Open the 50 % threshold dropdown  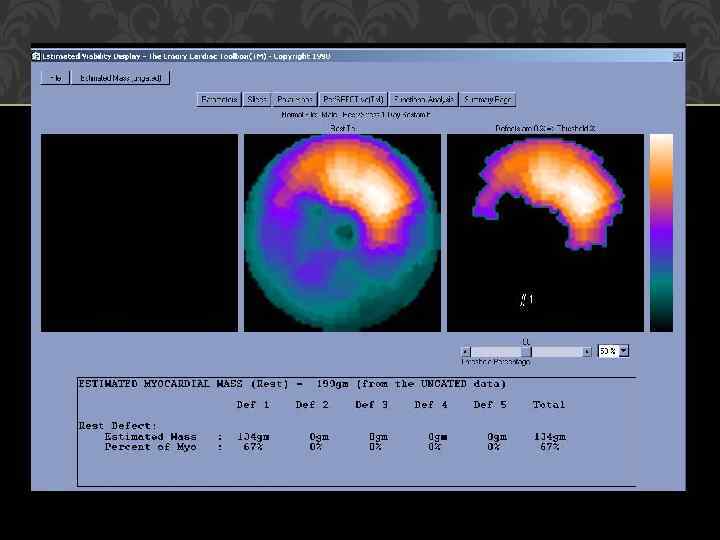[624, 351]
